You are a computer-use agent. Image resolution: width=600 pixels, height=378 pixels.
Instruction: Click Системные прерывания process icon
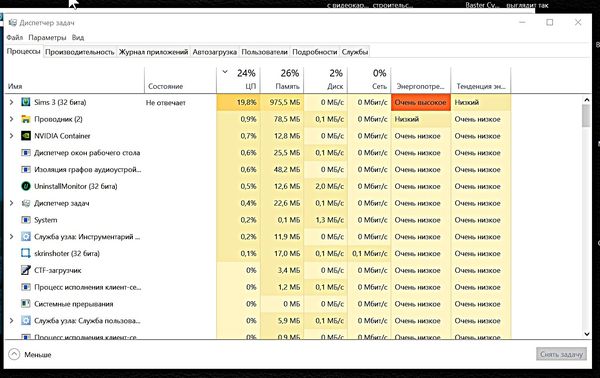26,304
